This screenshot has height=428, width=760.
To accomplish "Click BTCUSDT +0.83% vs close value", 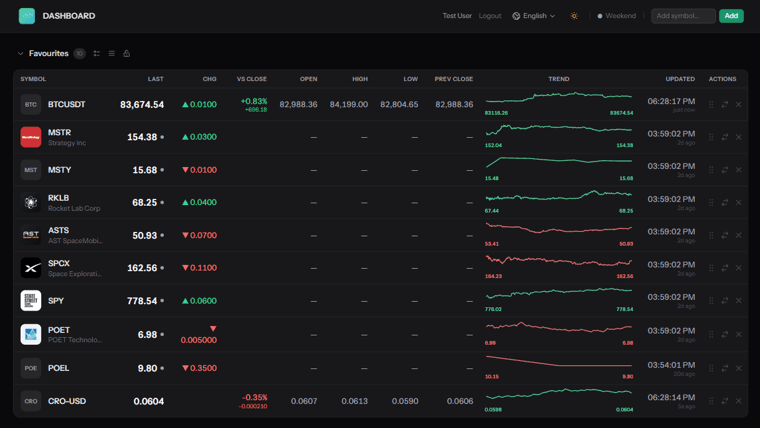I will pyautogui.click(x=254, y=101).
